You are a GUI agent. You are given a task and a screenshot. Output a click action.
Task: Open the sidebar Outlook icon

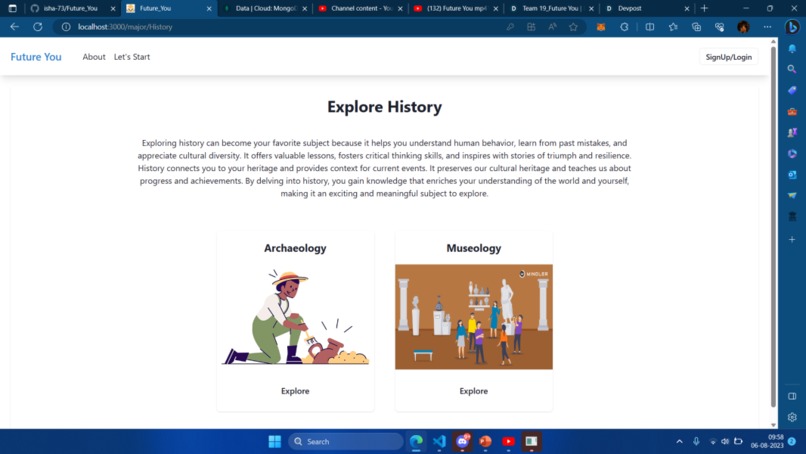(x=792, y=175)
